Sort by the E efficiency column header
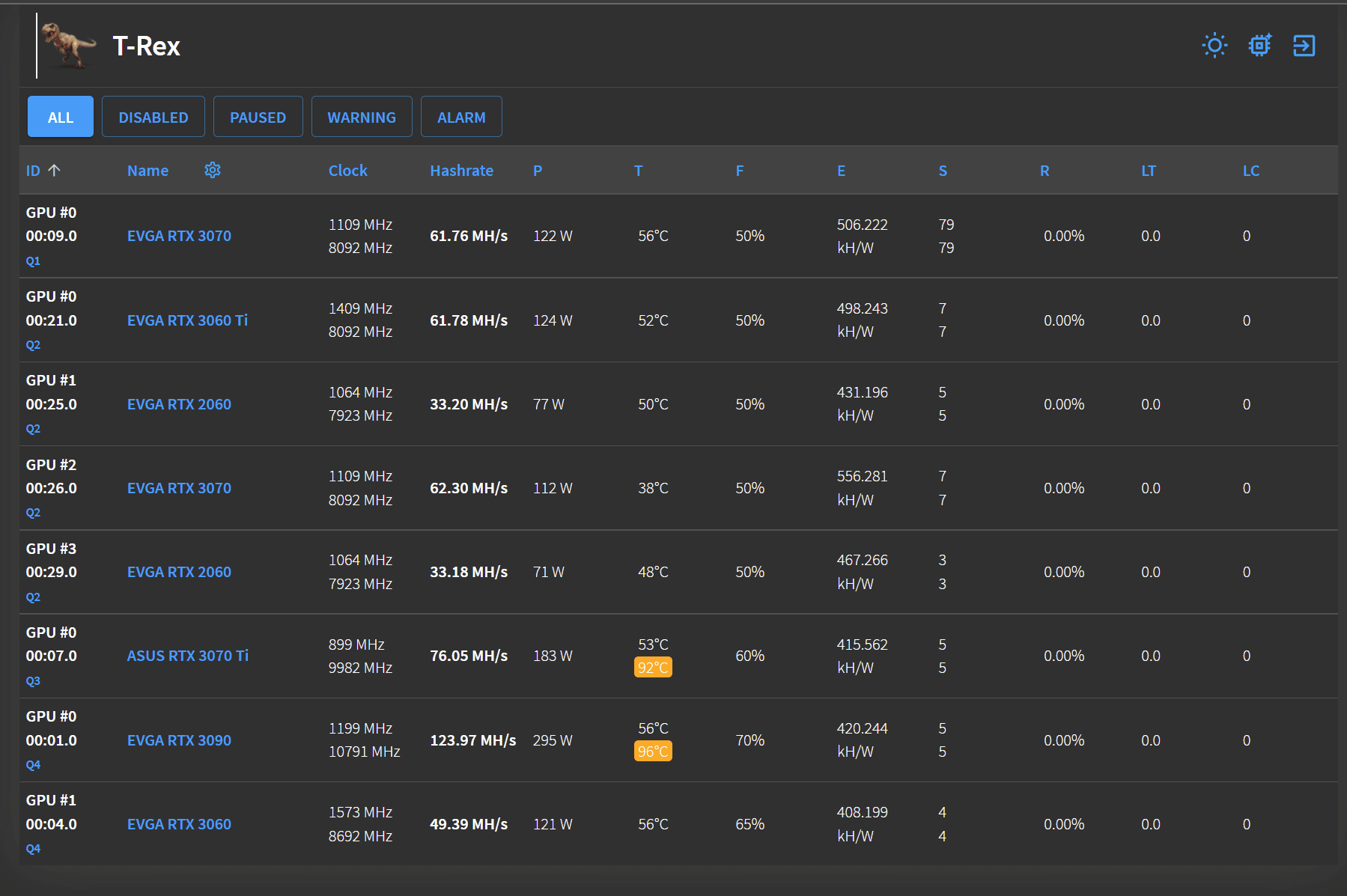Image resolution: width=1347 pixels, height=896 pixels. (x=842, y=171)
